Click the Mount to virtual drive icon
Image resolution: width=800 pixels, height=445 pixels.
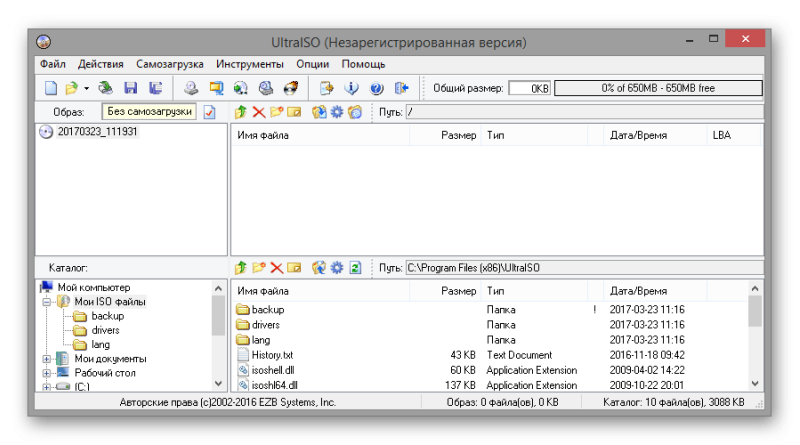pos(266,88)
